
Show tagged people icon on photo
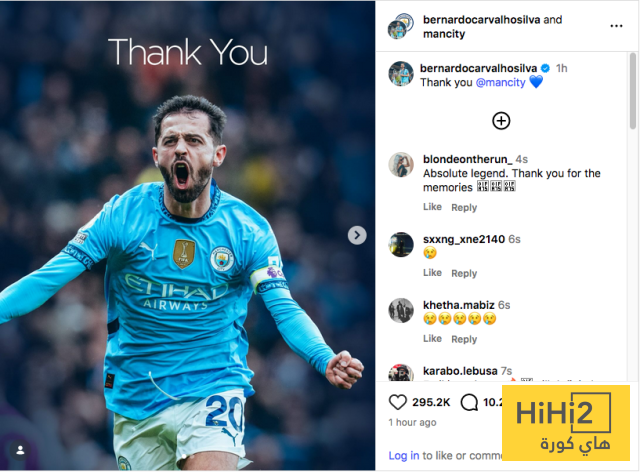pyautogui.click(x=20, y=450)
